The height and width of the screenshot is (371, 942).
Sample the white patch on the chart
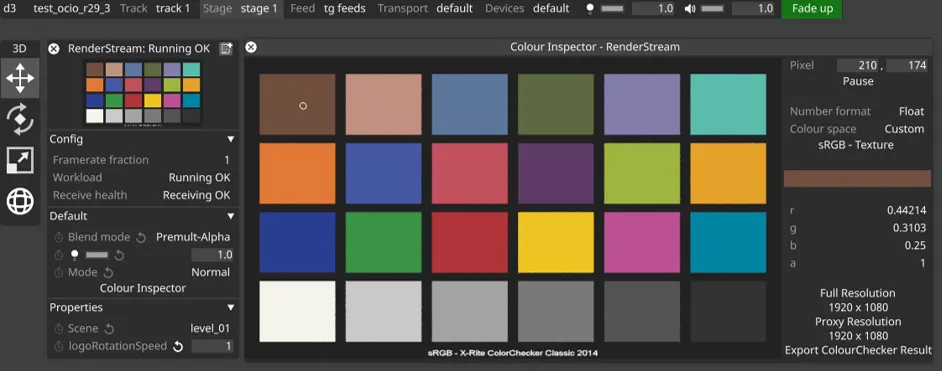(x=297, y=312)
